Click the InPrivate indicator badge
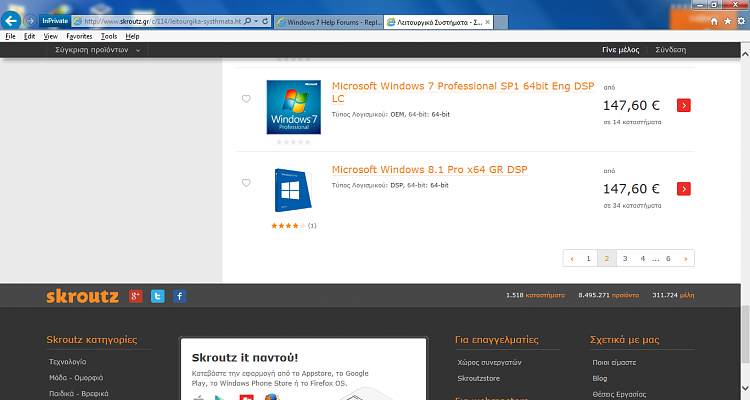 55,21
